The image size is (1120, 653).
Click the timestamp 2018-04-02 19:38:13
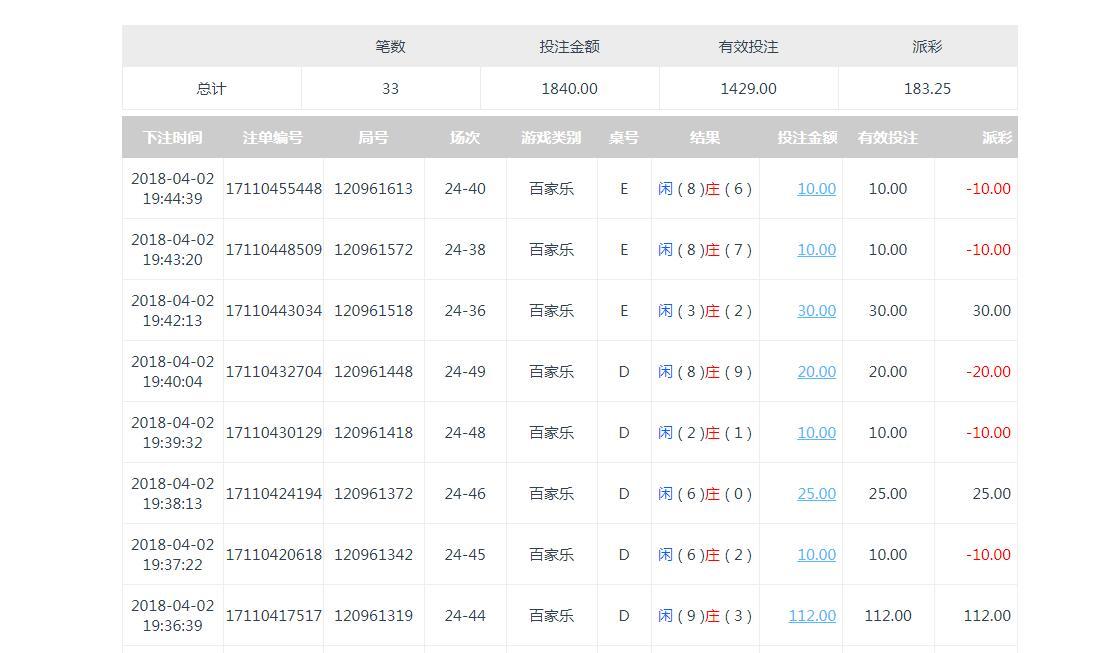173,494
